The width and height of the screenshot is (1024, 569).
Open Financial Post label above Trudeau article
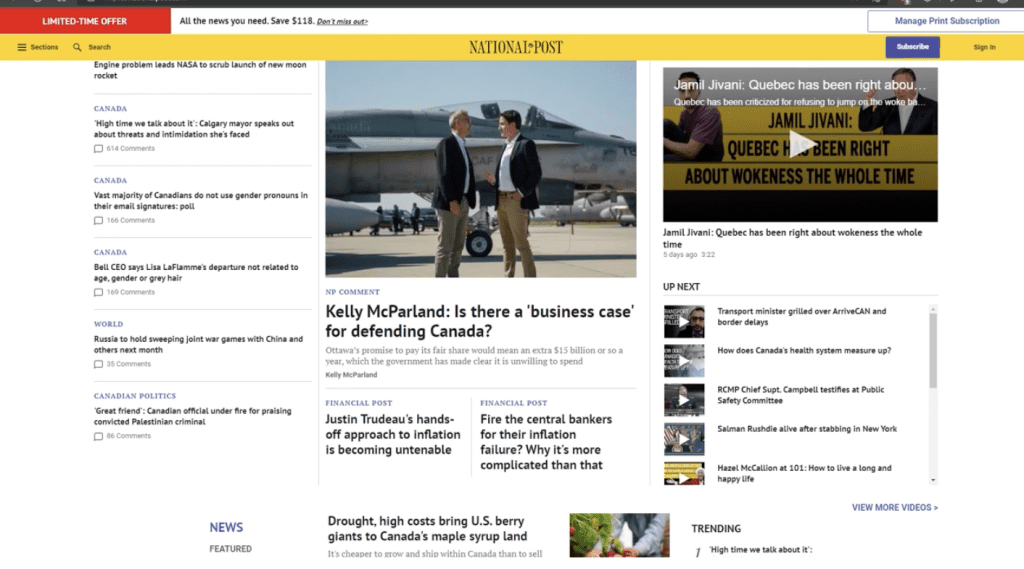pyautogui.click(x=359, y=403)
